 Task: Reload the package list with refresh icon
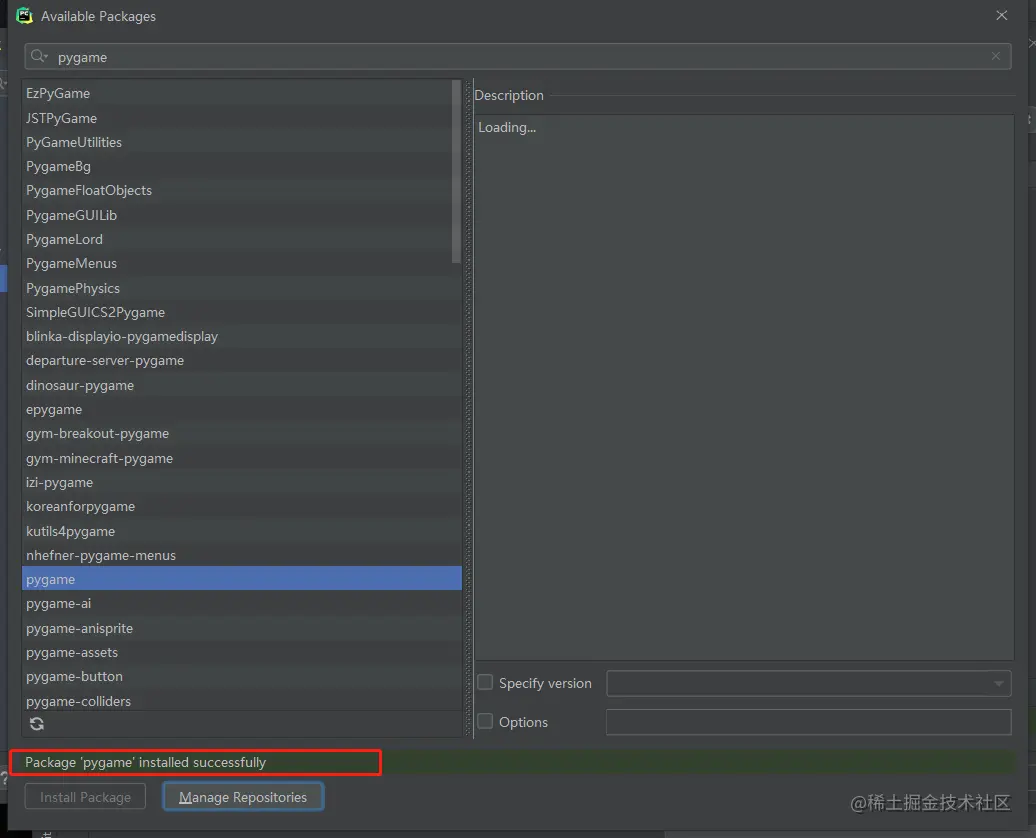click(37, 724)
